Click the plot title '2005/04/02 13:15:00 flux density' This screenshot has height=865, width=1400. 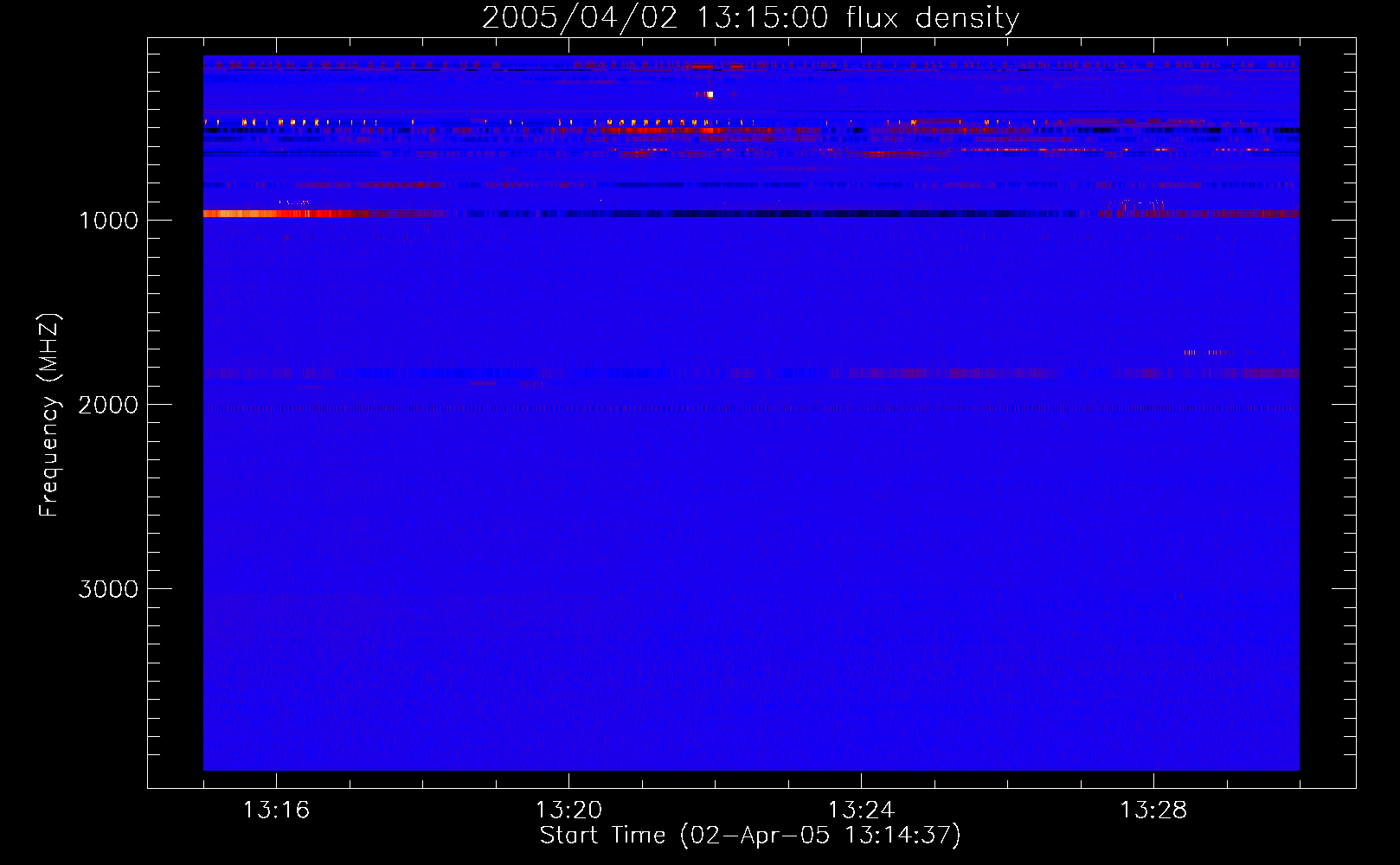pos(750,18)
